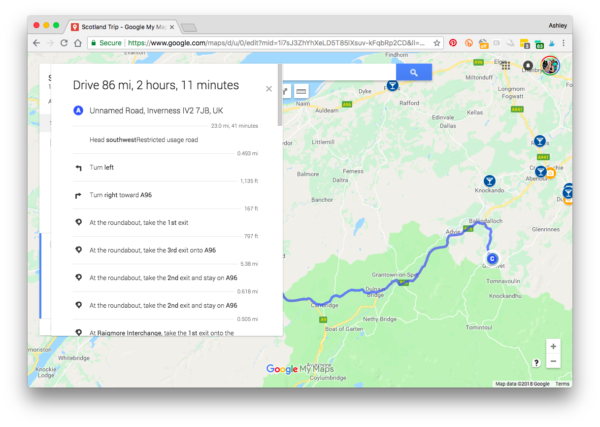Viewport: 600px width, 427px height.
Task: Click the map search input field
Action: pyautogui.click(x=339, y=72)
